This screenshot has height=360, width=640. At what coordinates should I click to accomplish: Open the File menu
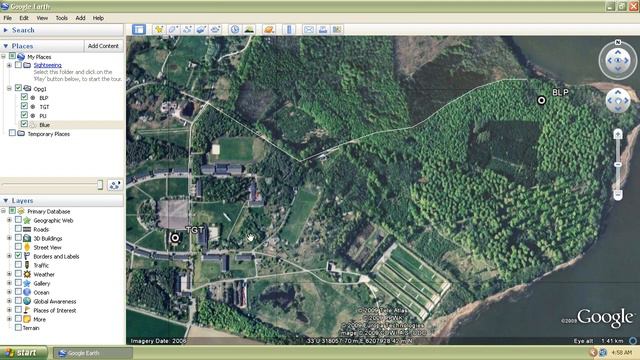pyautogui.click(x=7, y=18)
